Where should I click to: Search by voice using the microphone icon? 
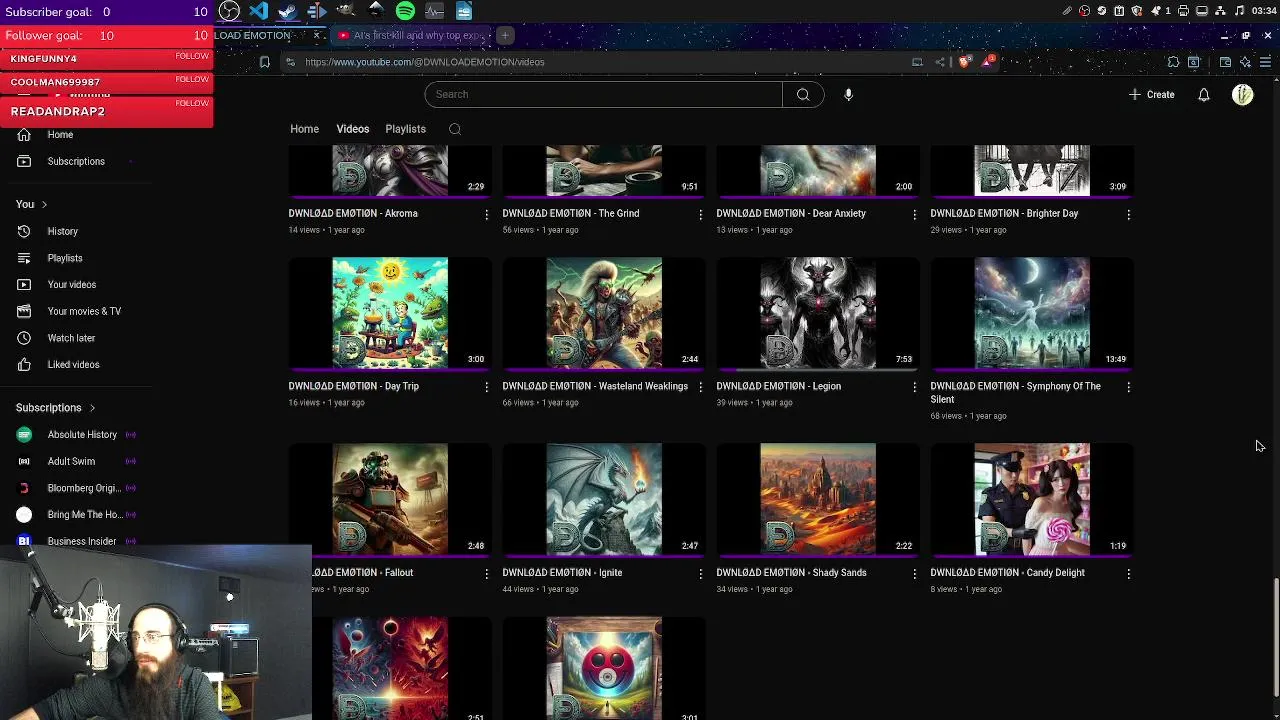point(848,94)
